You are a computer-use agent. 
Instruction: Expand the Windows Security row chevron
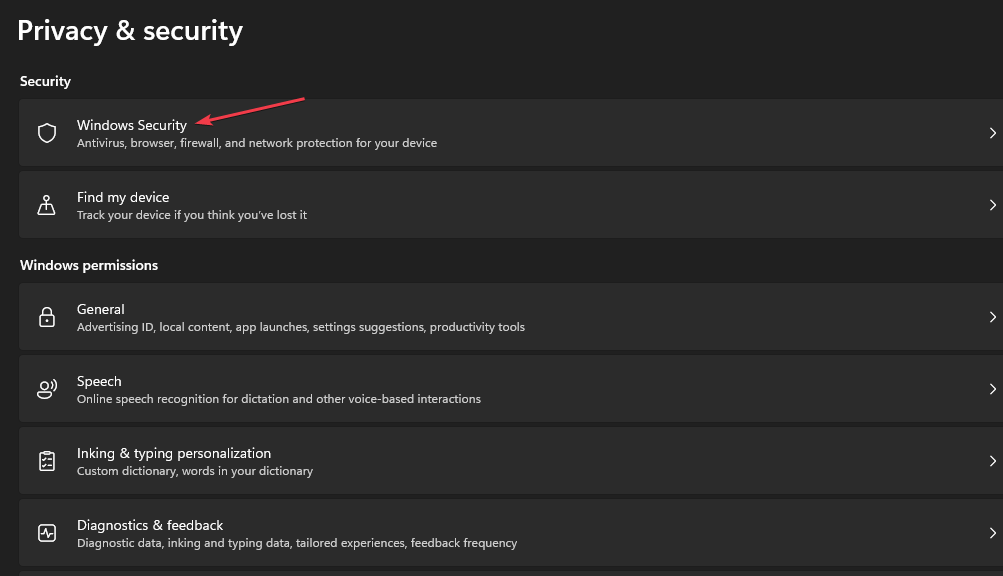(x=991, y=132)
